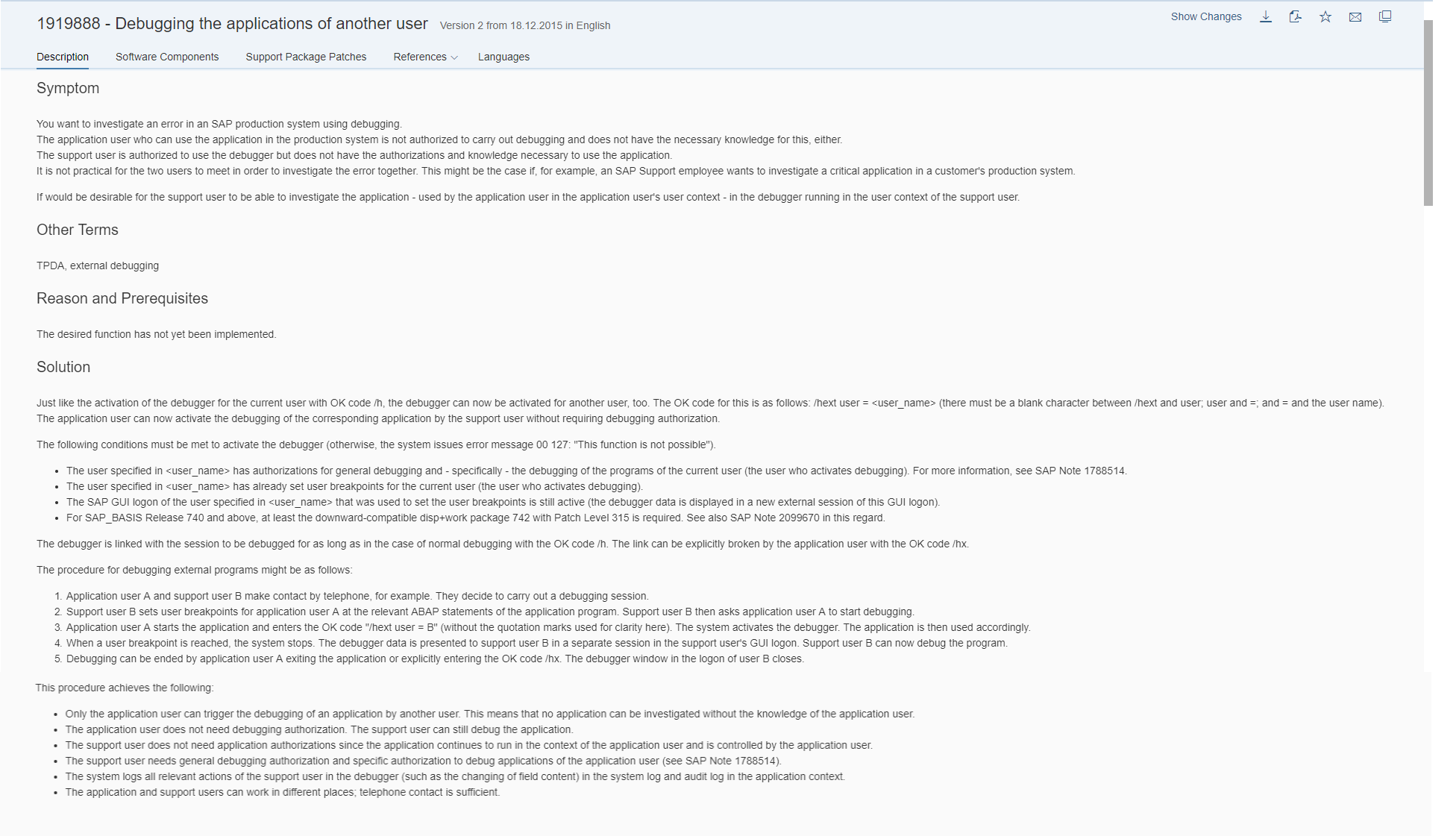Open the Languages tab
This screenshot has width=1456, height=836.
click(503, 57)
